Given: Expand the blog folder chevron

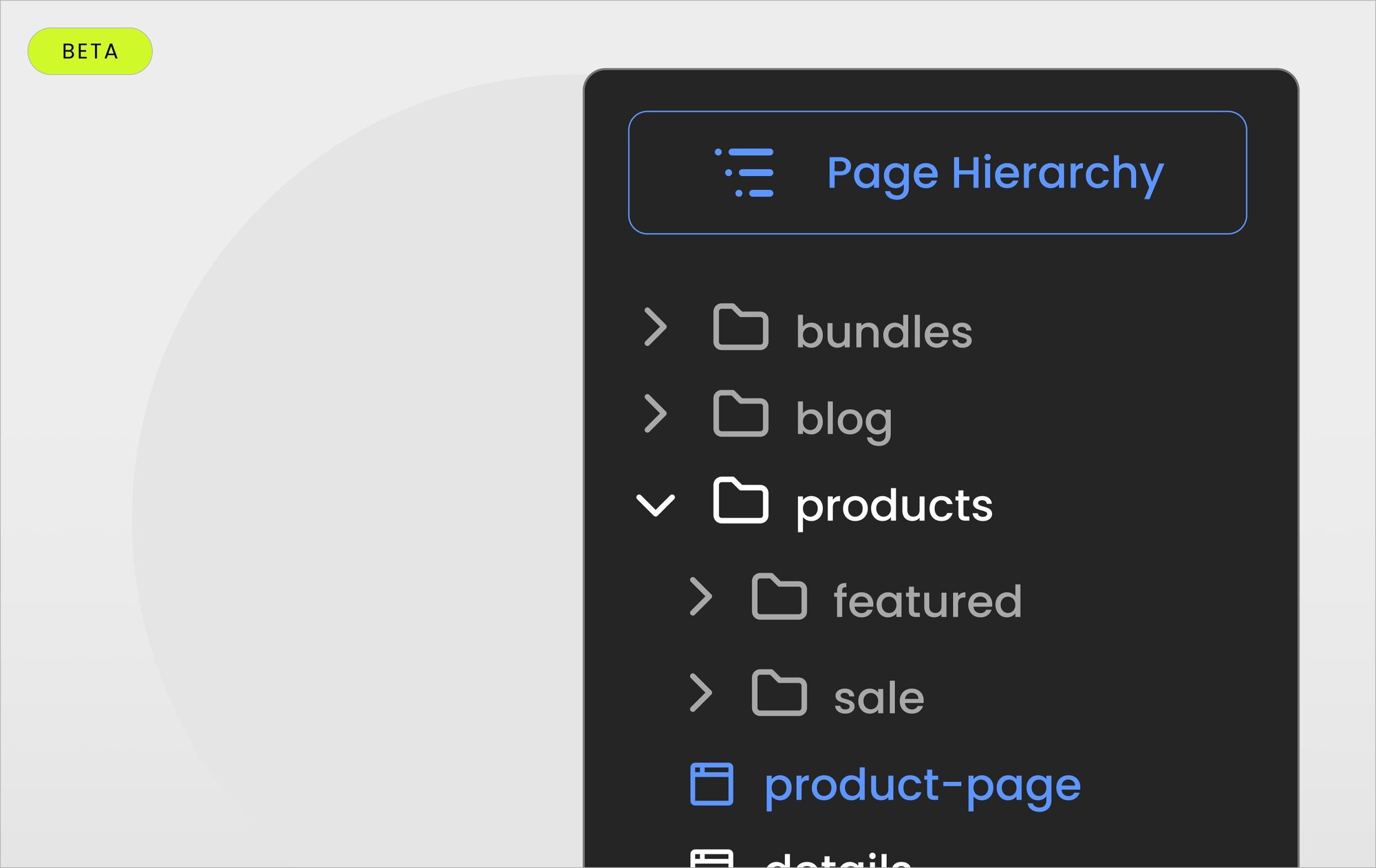Looking at the screenshot, I should pyautogui.click(x=656, y=413).
